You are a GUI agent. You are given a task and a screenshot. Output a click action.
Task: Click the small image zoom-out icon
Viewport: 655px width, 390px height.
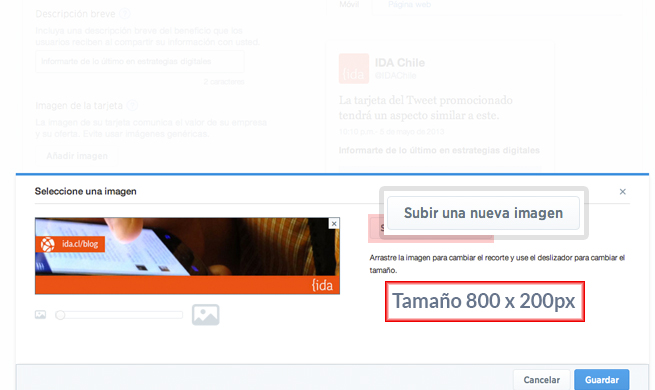(41, 314)
